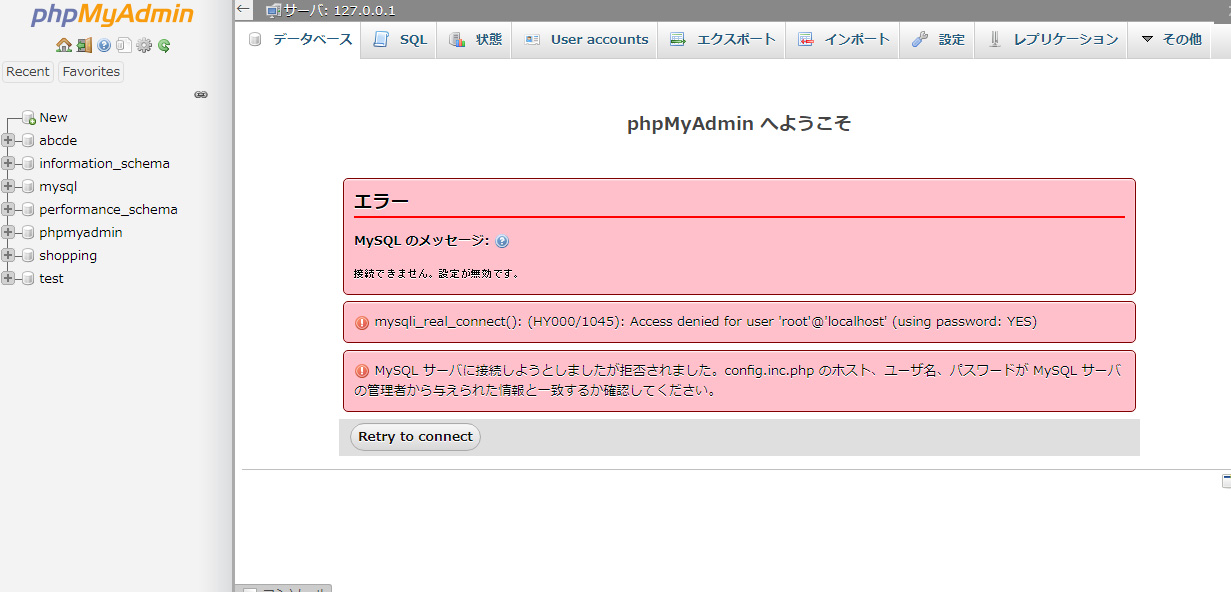The width and height of the screenshot is (1231, 592).
Task: Click the Favorites button
Action: pyautogui.click(x=91, y=72)
